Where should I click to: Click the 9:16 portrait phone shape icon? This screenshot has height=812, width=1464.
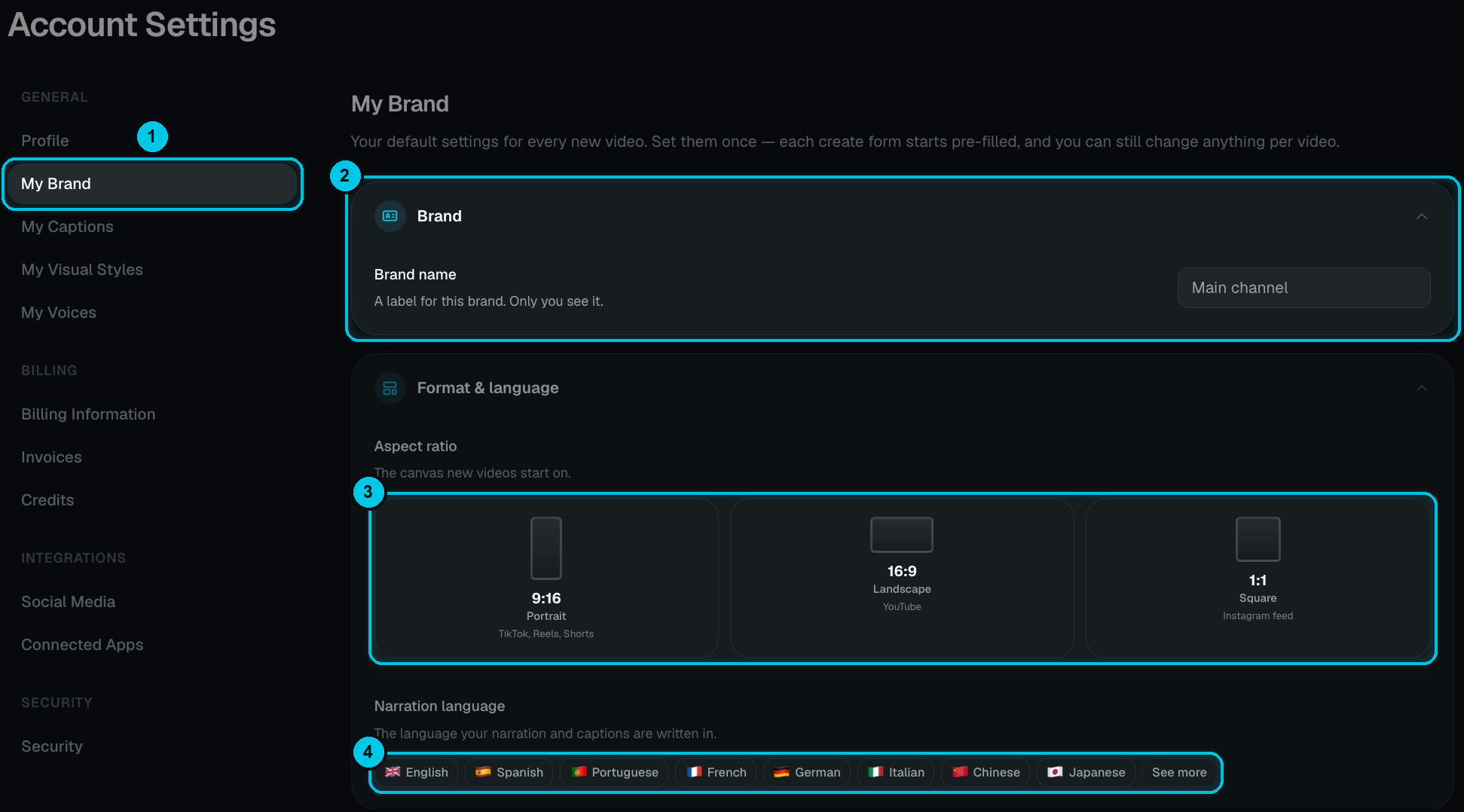[x=546, y=548]
